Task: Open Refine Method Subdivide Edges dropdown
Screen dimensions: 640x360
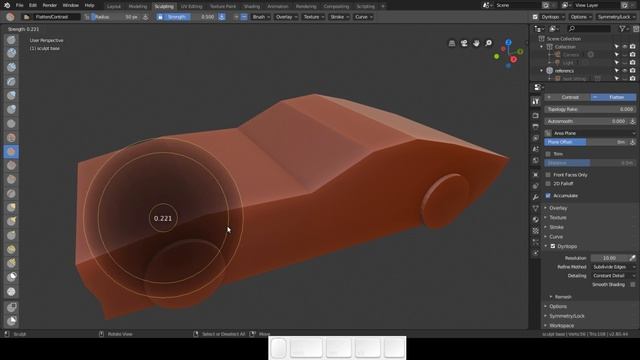Action: pyautogui.click(x=614, y=267)
